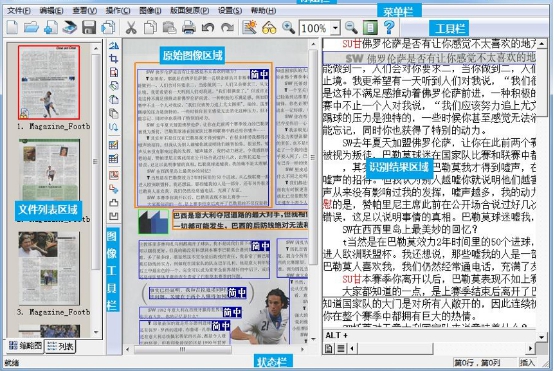This screenshot has height=371, width=554.
Task: Zoom in with the plus magnifier icon
Action: pyautogui.click(x=288, y=28)
